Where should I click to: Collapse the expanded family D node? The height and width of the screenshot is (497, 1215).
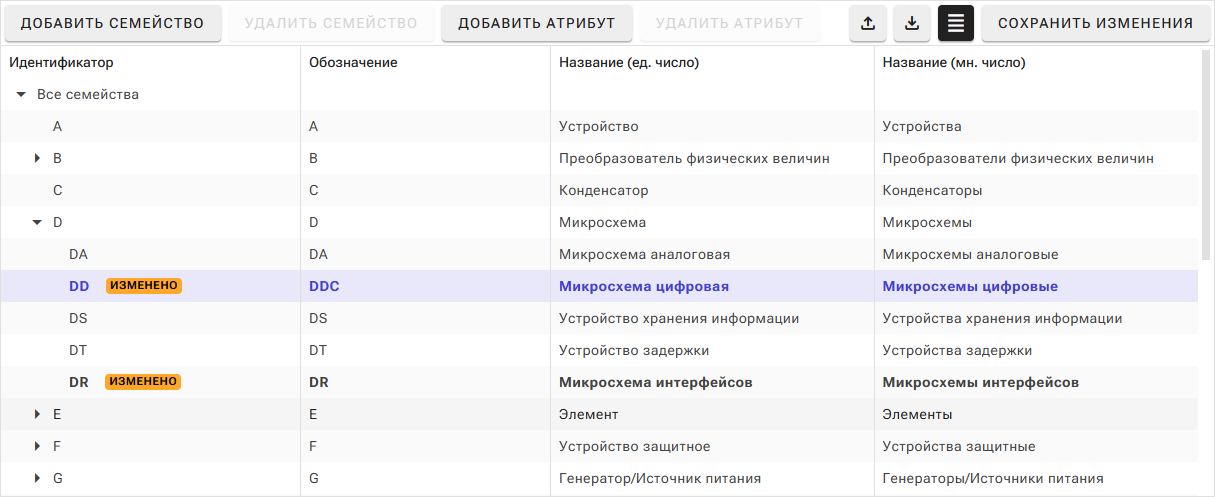pyautogui.click(x=37, y=223)
